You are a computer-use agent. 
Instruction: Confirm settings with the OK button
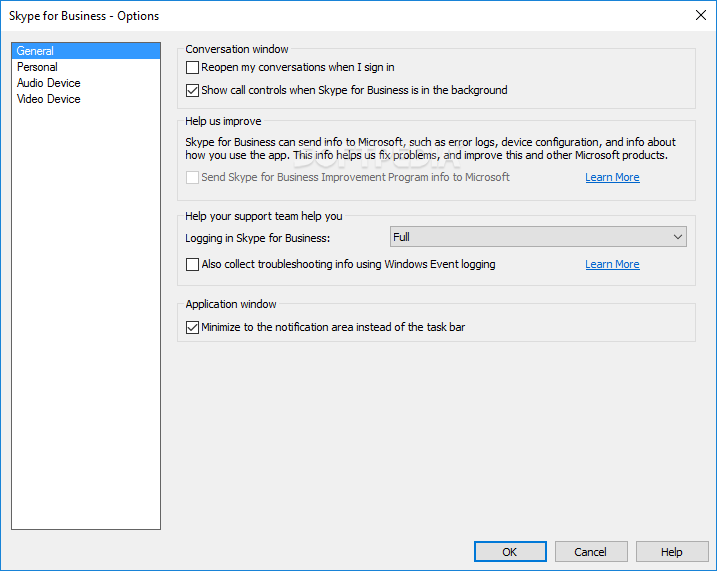coord(510,552)
